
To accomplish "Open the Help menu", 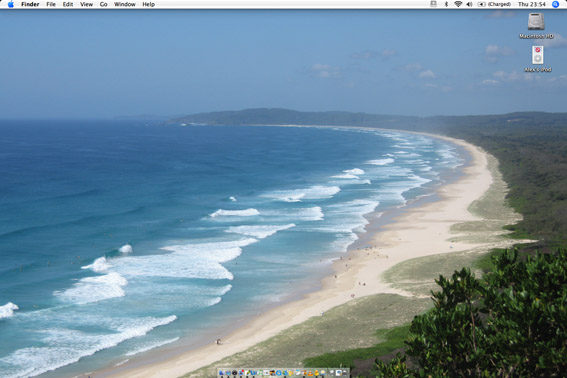I will click(x=149, y=4).
